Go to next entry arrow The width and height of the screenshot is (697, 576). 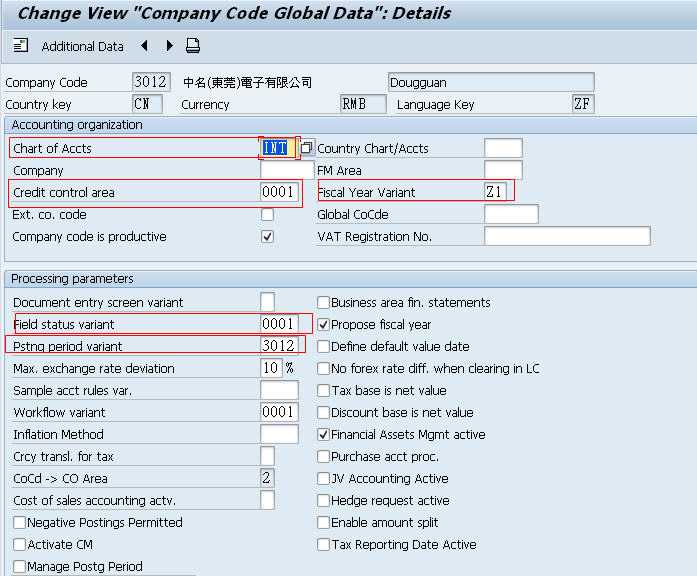click(169, 45)
